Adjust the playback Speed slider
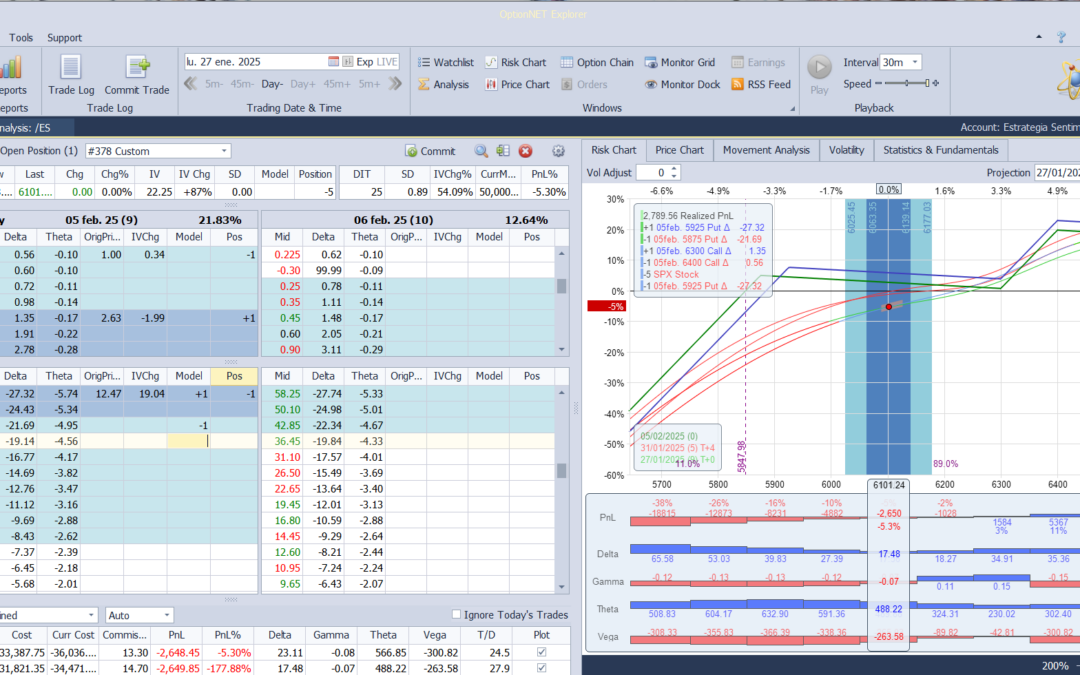This screenshot has width=1080, height=675. point(907,83)
